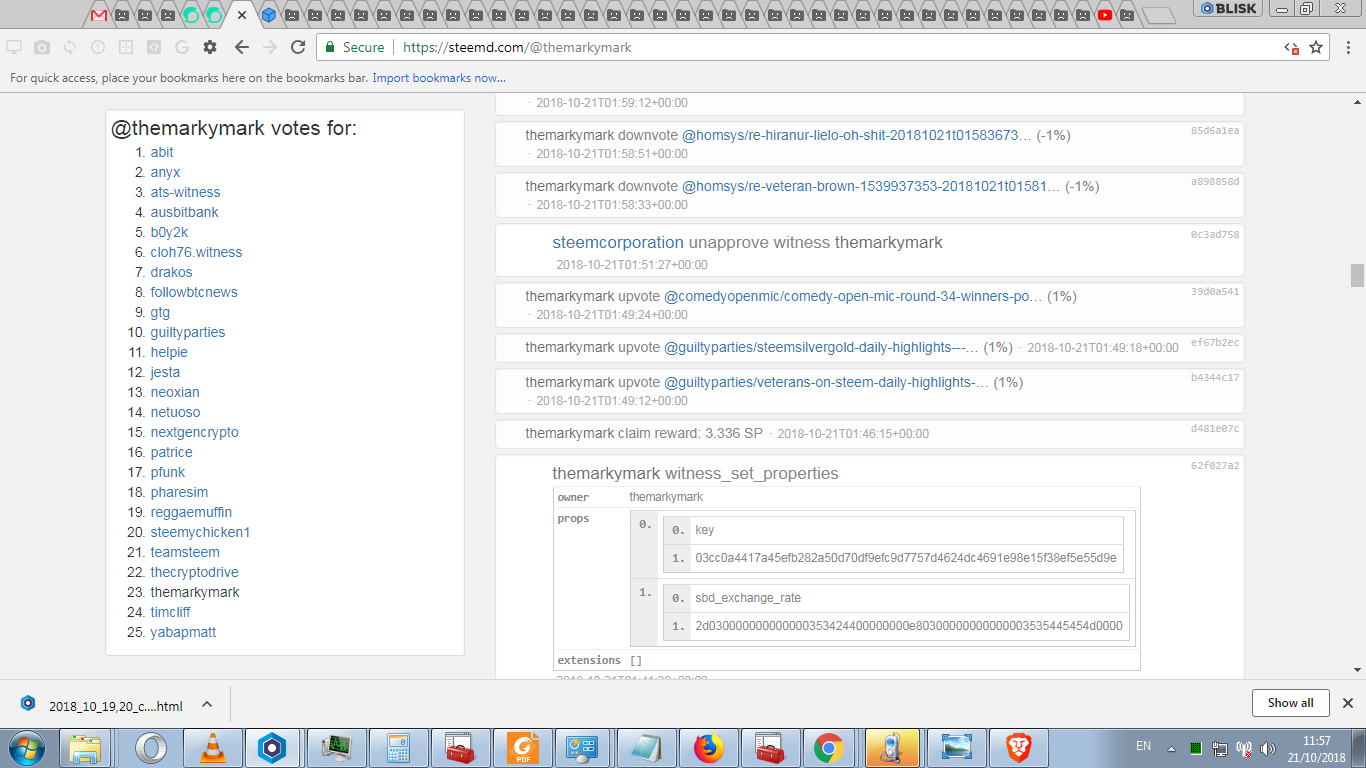Open guiltyparties in the votes list

pos(188,332)
